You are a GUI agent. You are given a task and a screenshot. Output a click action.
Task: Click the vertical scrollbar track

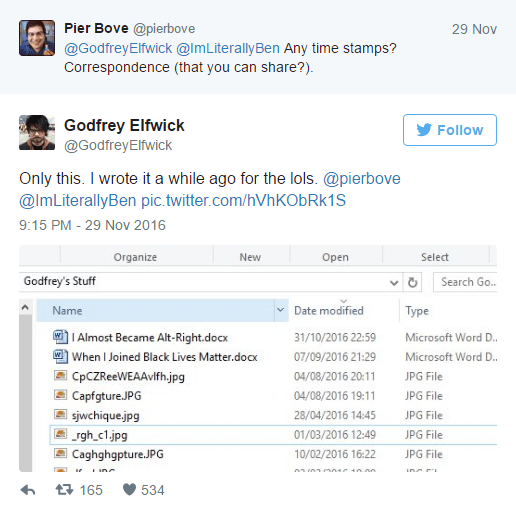[25, 393]
